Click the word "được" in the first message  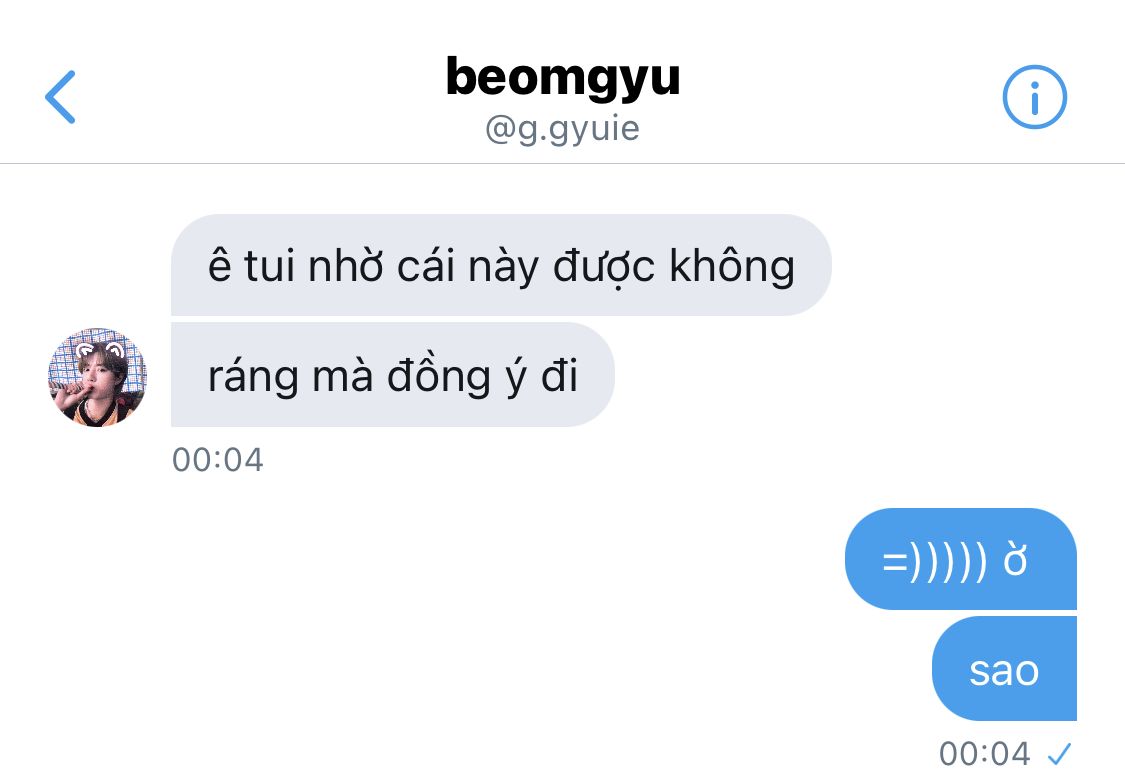(x=603, y=268)
